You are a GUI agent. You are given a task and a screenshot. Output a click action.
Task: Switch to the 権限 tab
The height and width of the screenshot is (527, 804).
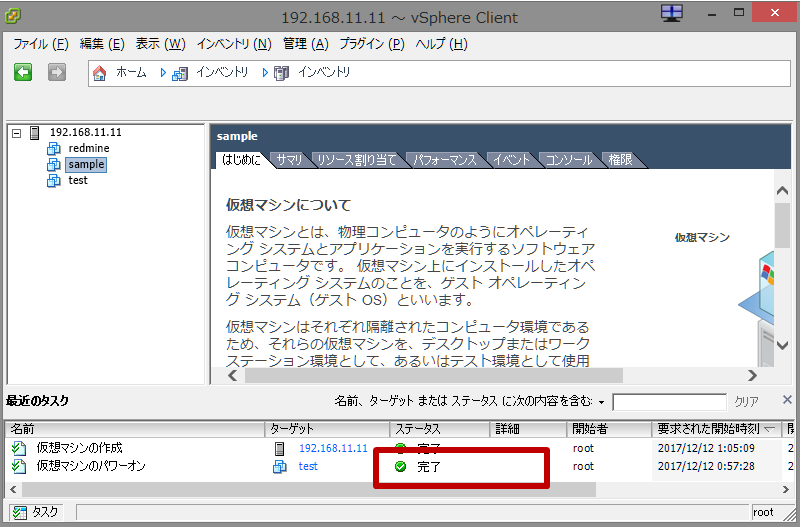[620, 160]
